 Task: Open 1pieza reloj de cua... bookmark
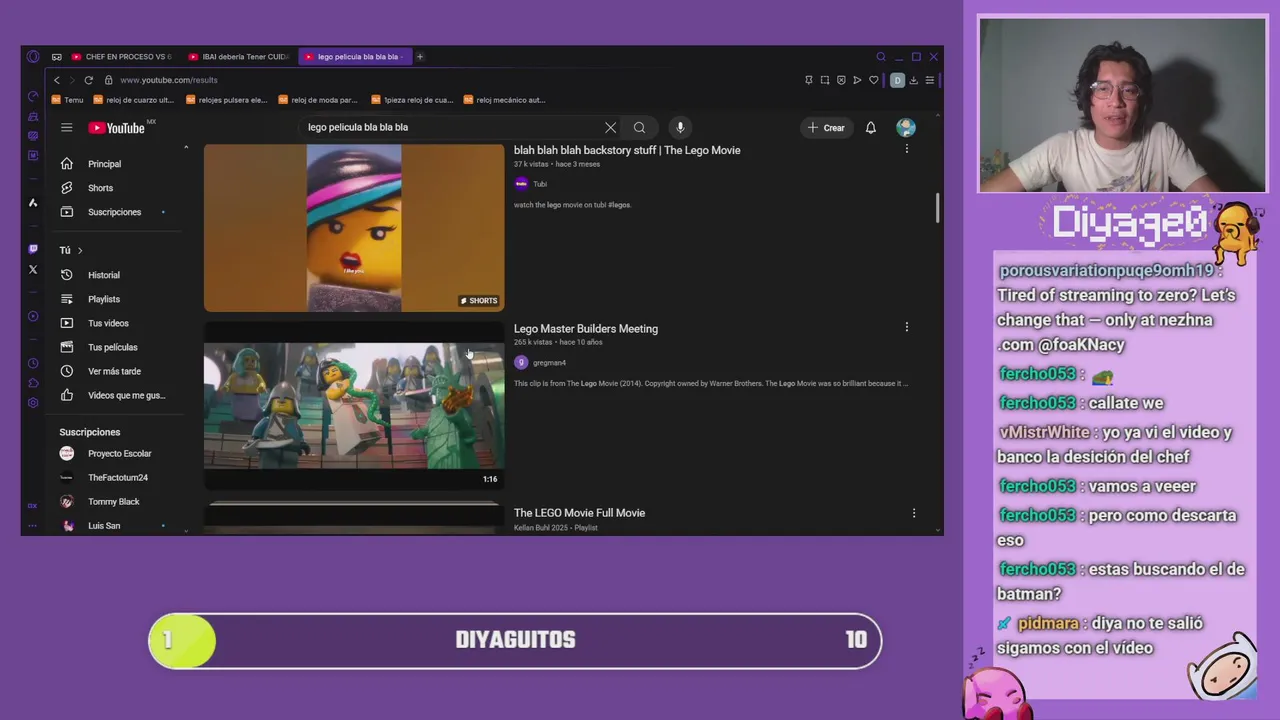412,100
